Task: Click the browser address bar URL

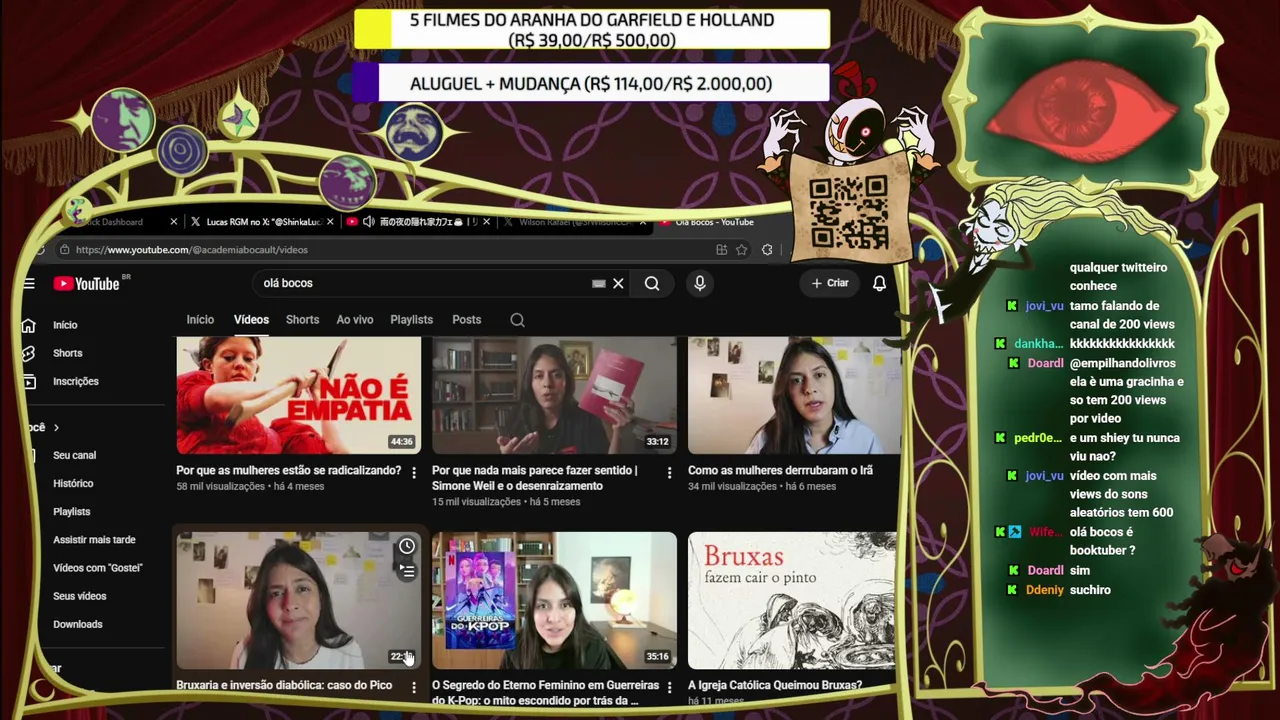Action: click(192, 250)
